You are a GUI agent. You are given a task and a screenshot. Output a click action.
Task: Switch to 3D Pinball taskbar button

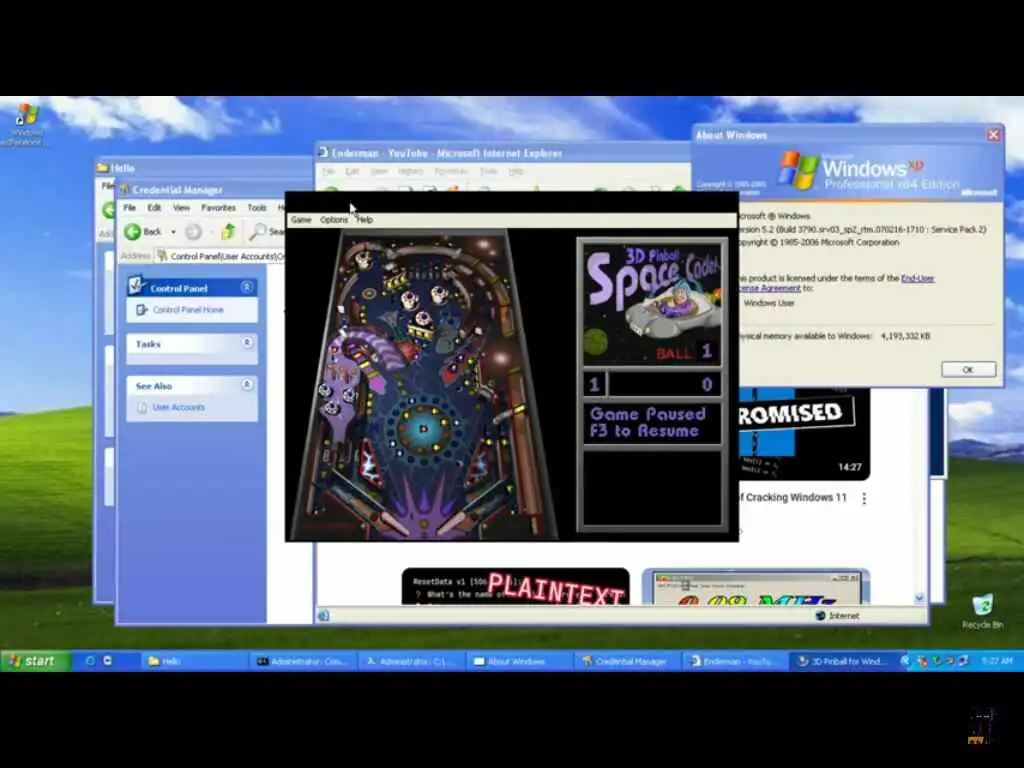(844, 662)
